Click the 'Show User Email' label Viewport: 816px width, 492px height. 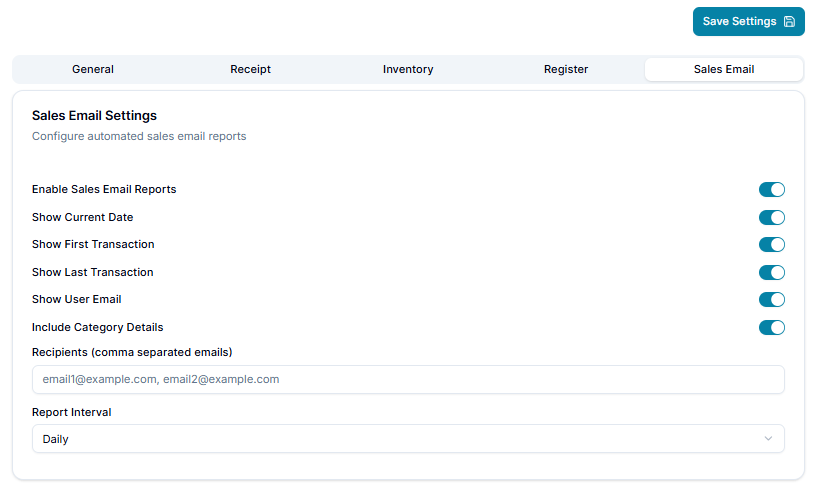pyautogui.click(x=76, y=299)
